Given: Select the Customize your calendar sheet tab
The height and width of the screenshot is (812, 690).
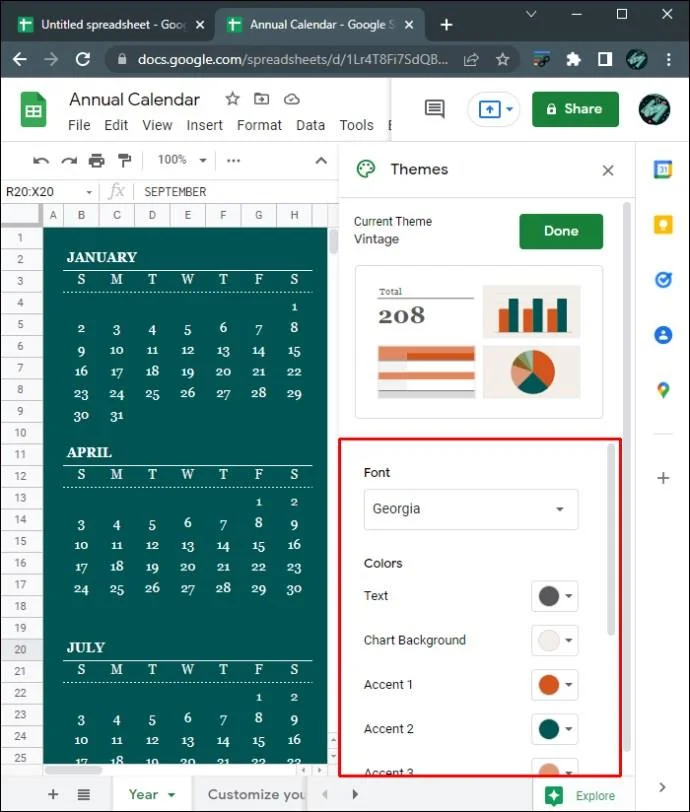Looking at the screenshot, I should coord(256,794).
